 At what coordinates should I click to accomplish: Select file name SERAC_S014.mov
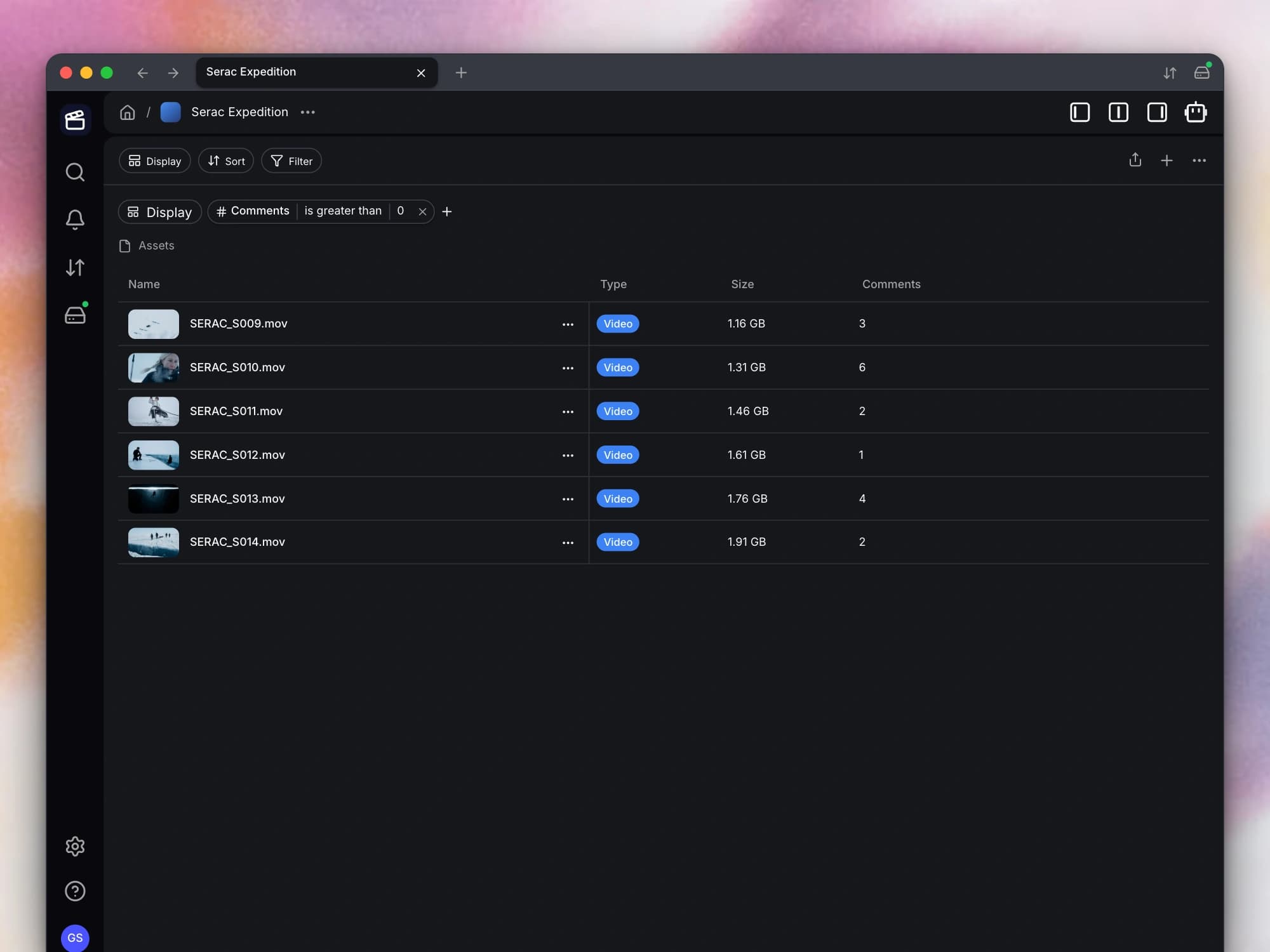tap(237, 542)
